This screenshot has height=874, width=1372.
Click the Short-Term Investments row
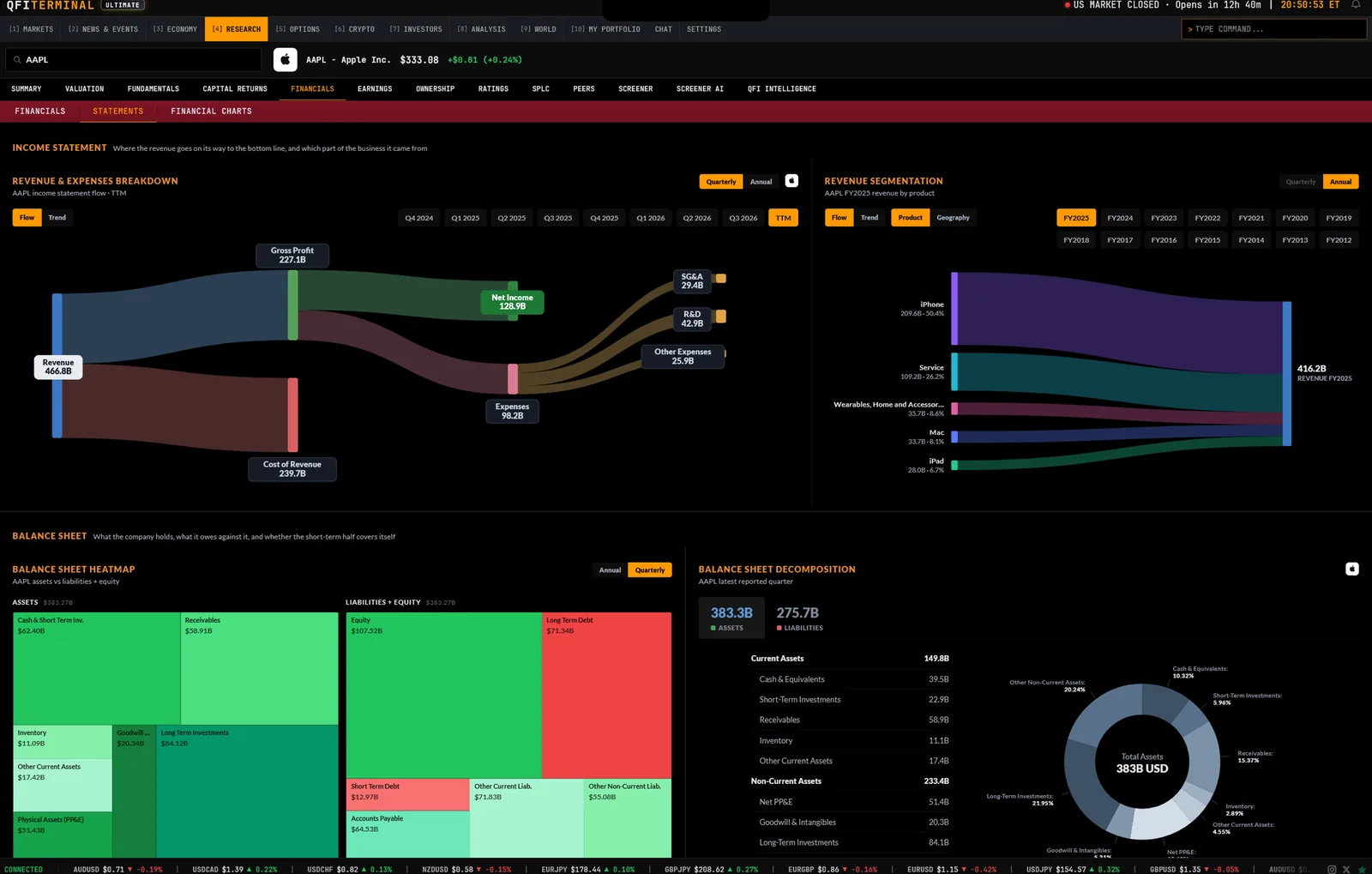[x=850, y=700]
